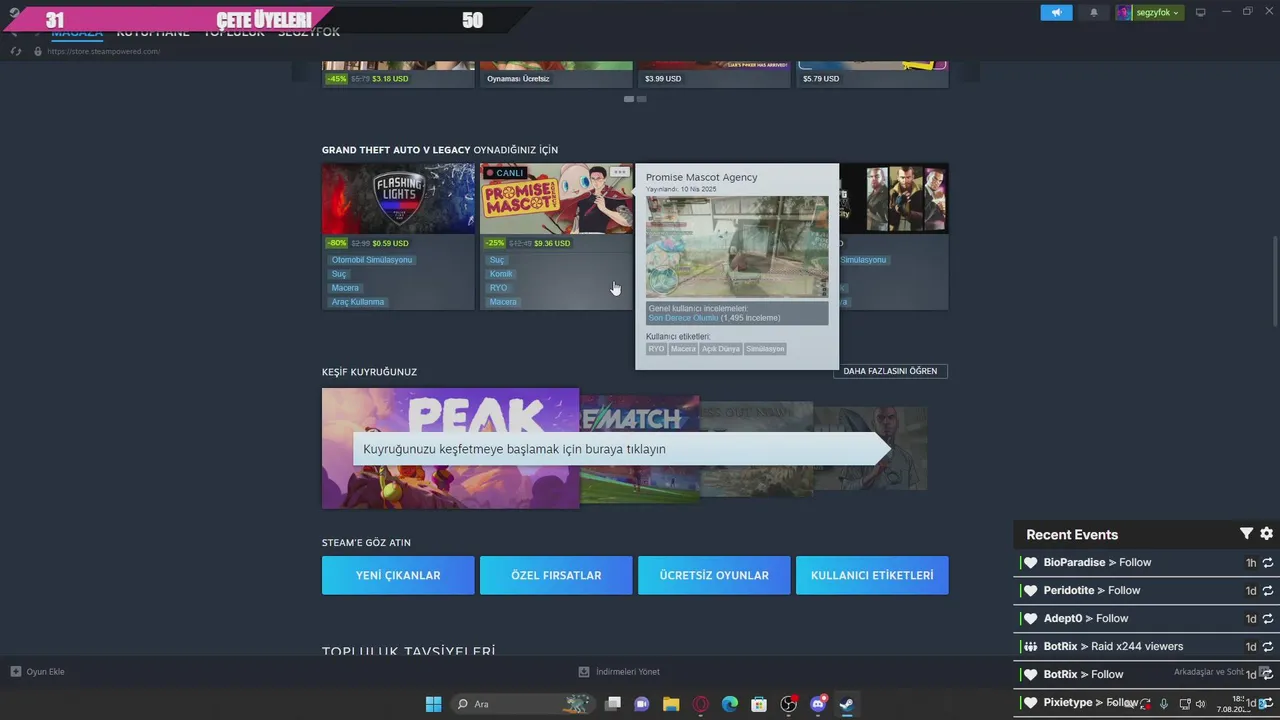Replay the BioParadise follow event
Image resolution: width=1280 pixels, height=720 pixels.
point(1268,563)
